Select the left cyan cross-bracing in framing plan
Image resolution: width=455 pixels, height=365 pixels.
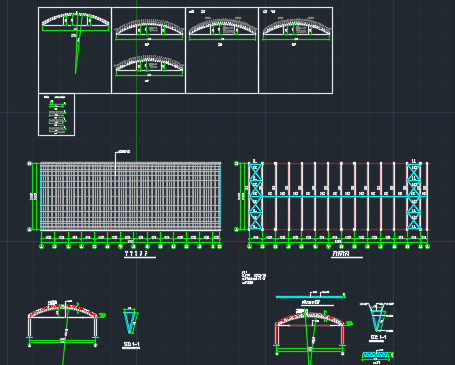[x=255, y=196]
